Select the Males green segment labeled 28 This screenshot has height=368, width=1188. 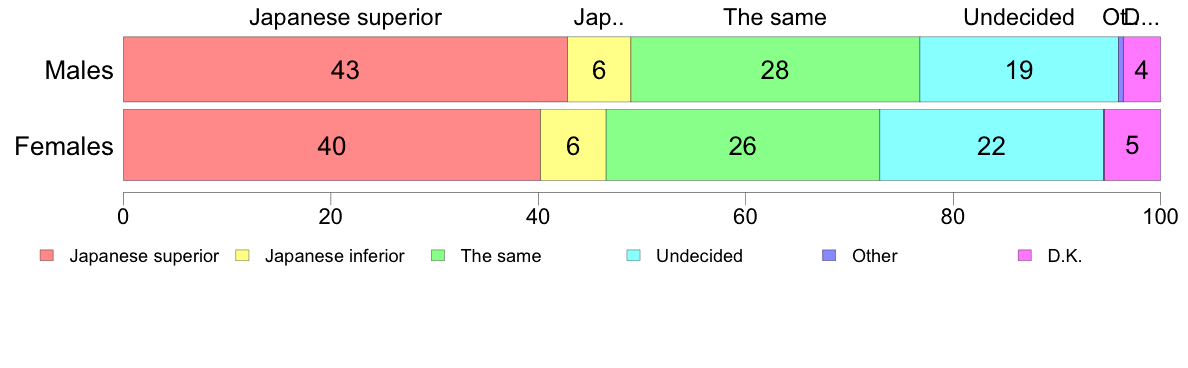click(x=775, y=69)
